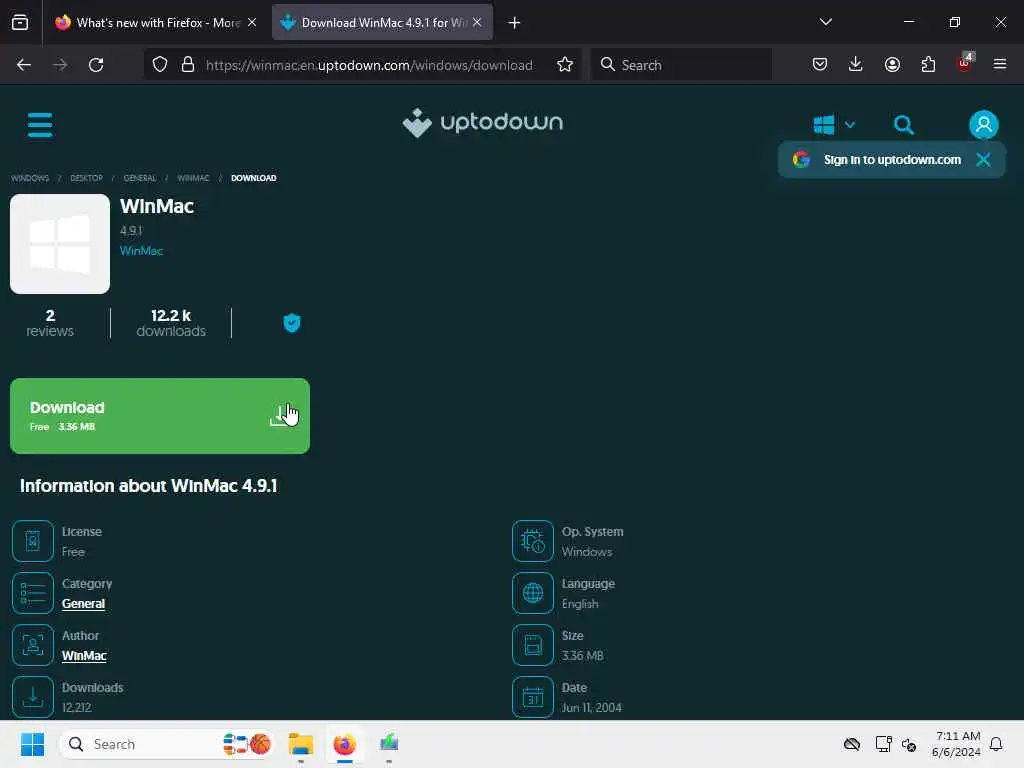Open the WinMac developer link under version
Viewport: 1024px width, 768px height.
pyautogui.click(x=141, y=251)
